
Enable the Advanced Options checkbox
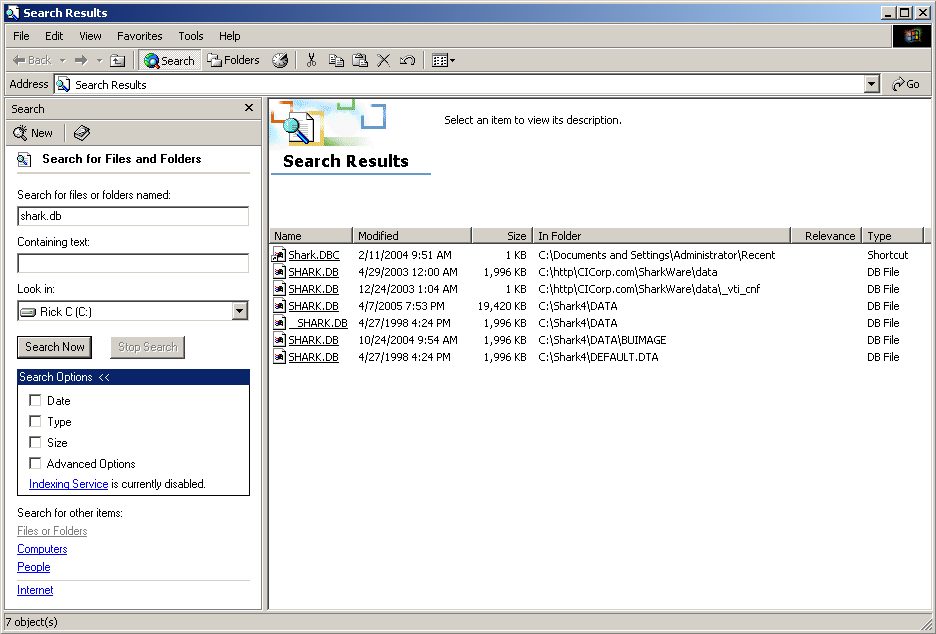click(35, 463)
